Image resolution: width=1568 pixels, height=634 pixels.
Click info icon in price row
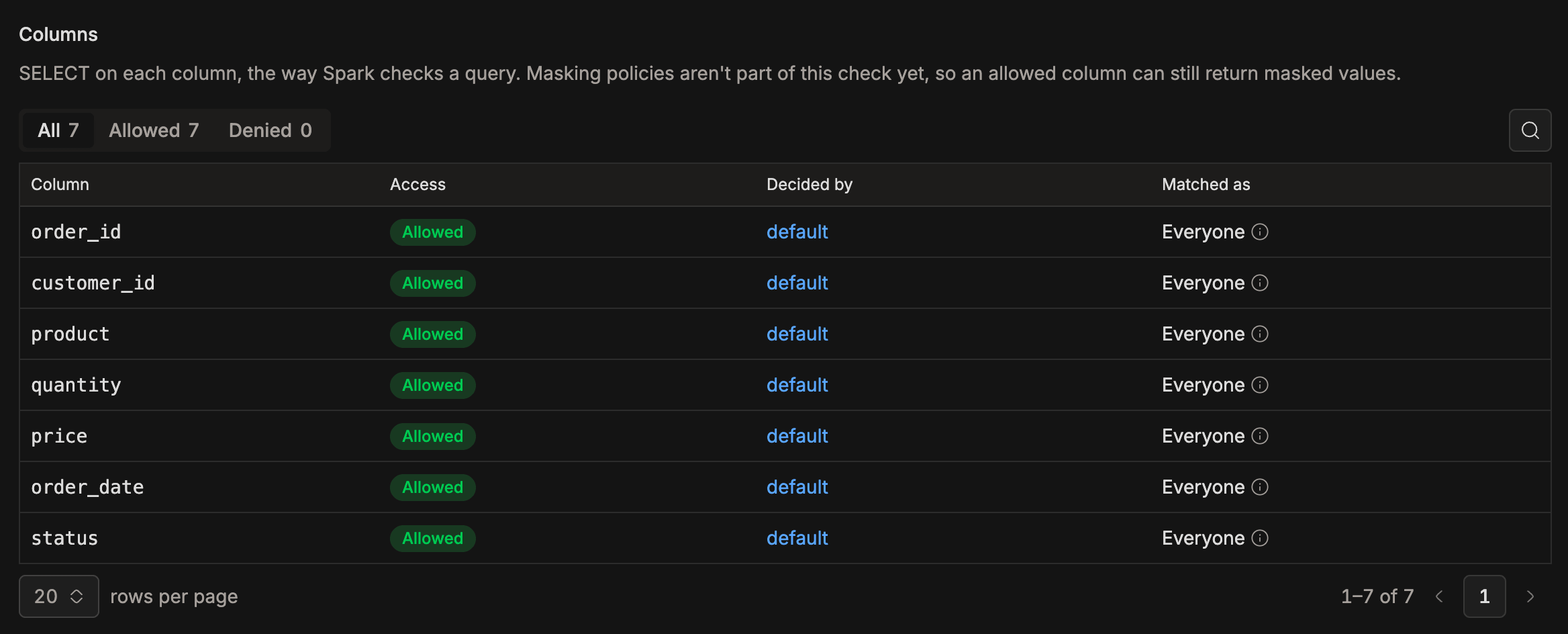[x=1260, y=436]
